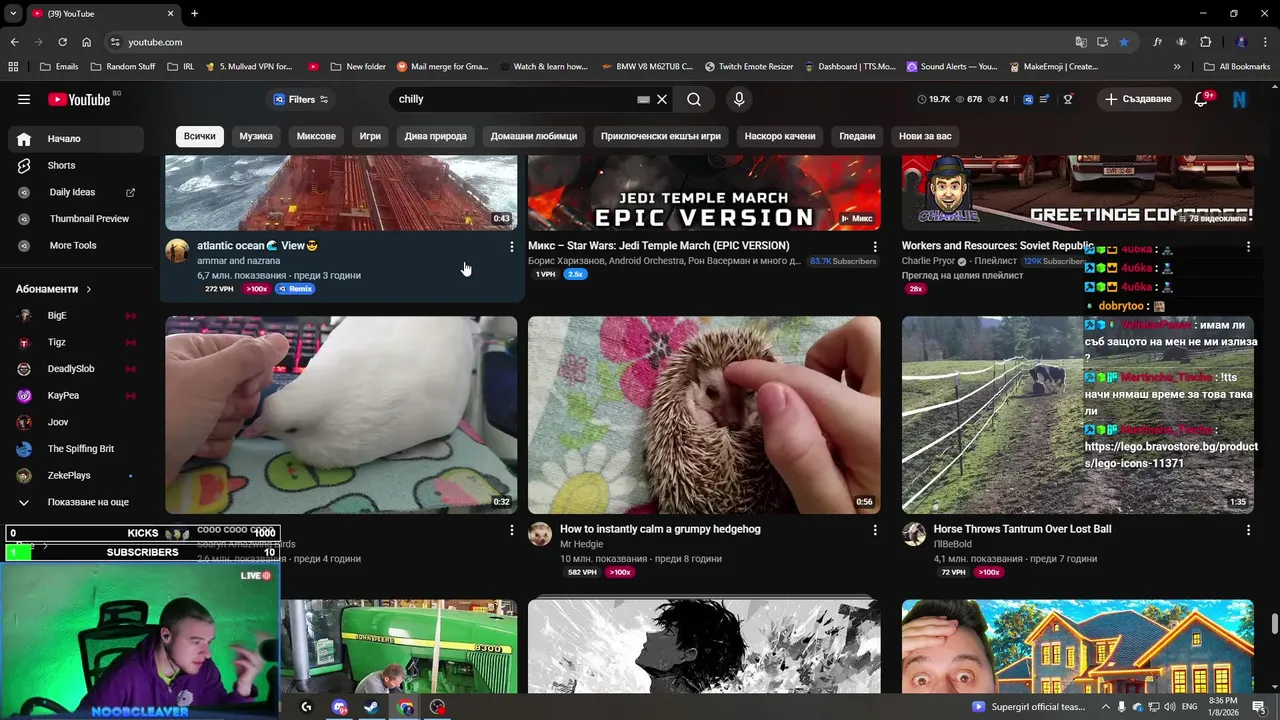This screenshot has width=1280, height=720.
Task: Toggle the blue bookmark star
Action: 1124,42
